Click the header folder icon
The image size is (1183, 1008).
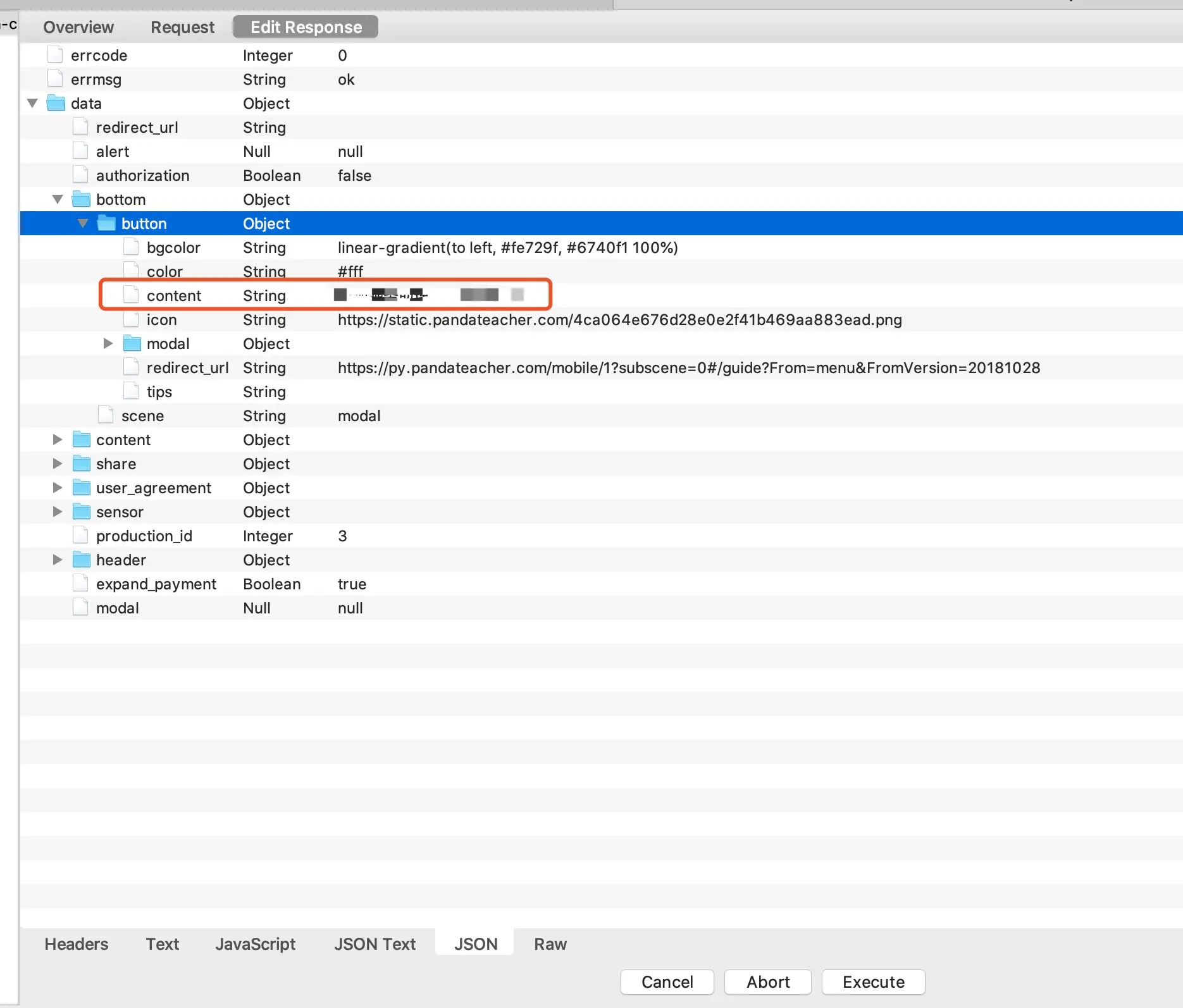pyautogui.click(x=82, y=560)
